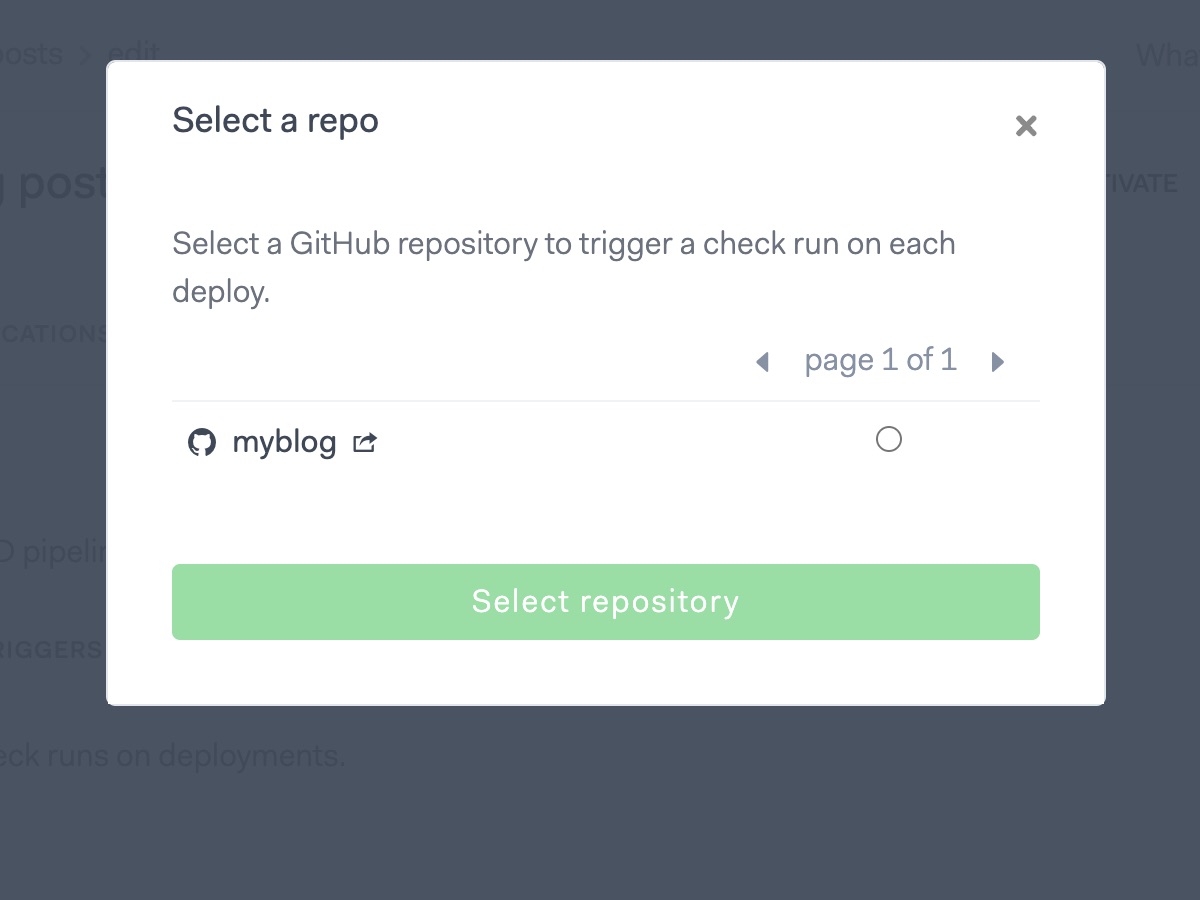Click the check runs on deployments text

(x=172, y=756)
